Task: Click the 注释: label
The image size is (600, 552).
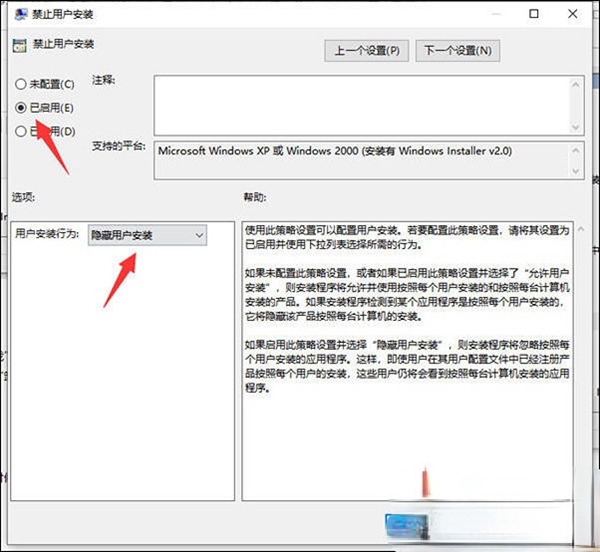Action: [103, 80]
